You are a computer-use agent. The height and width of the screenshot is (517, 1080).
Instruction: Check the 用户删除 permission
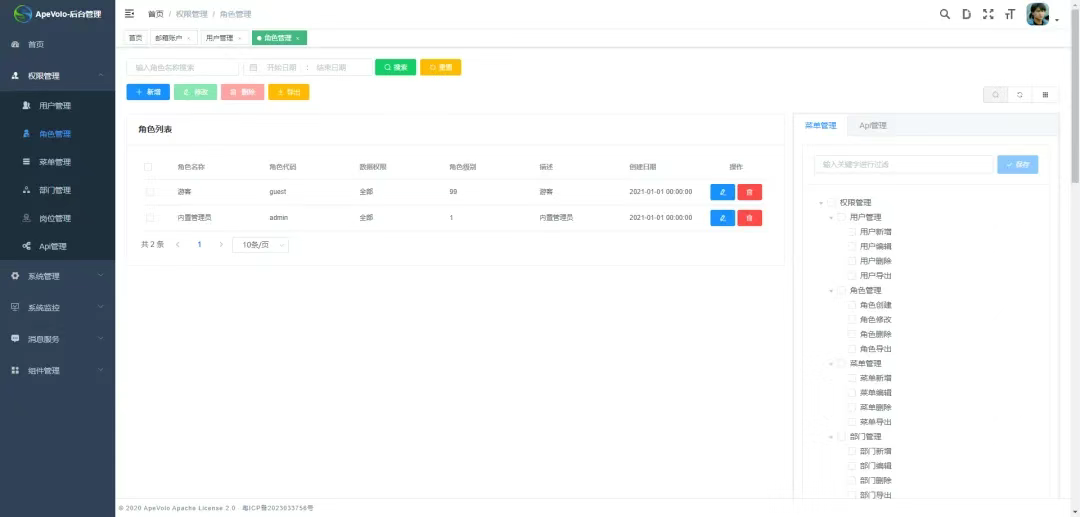[x=852, y=261]
